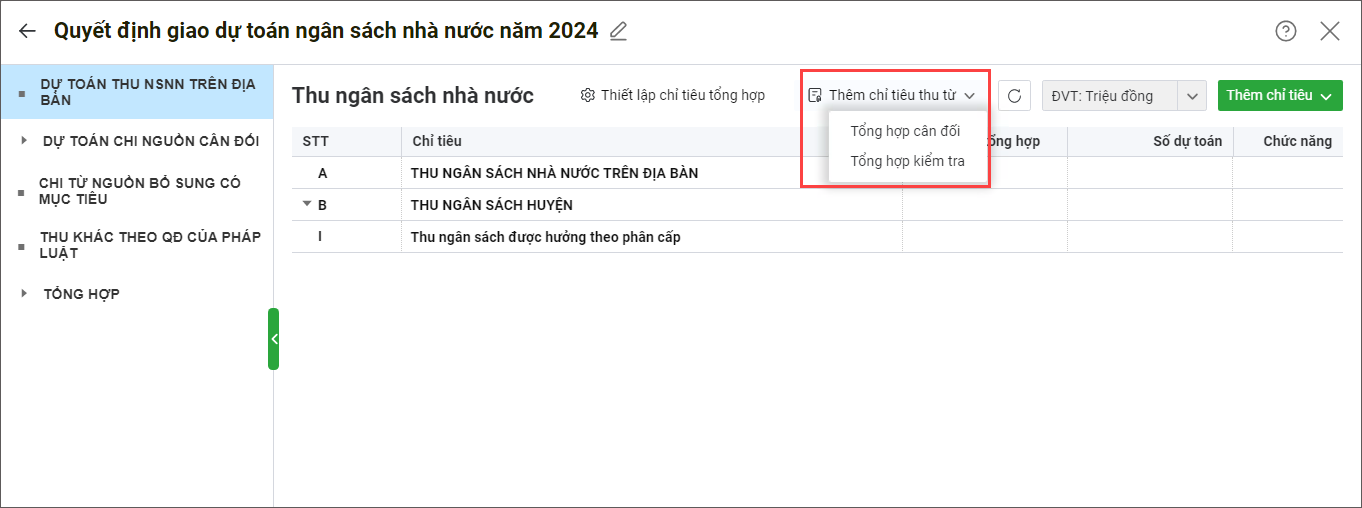Click the refresh icon button

click(x=1014, y=96)
